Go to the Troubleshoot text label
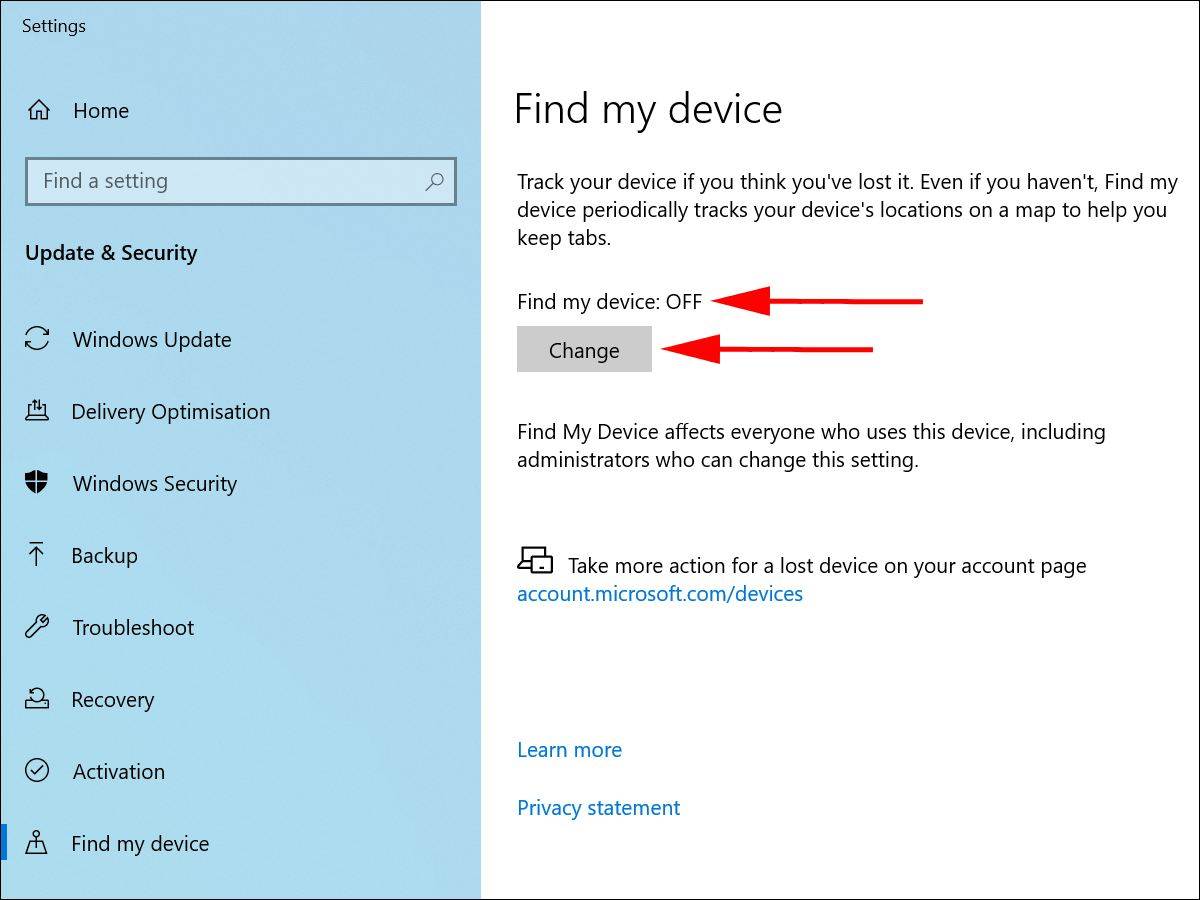This screenshot has height=900, width=1200. (133, 628)
